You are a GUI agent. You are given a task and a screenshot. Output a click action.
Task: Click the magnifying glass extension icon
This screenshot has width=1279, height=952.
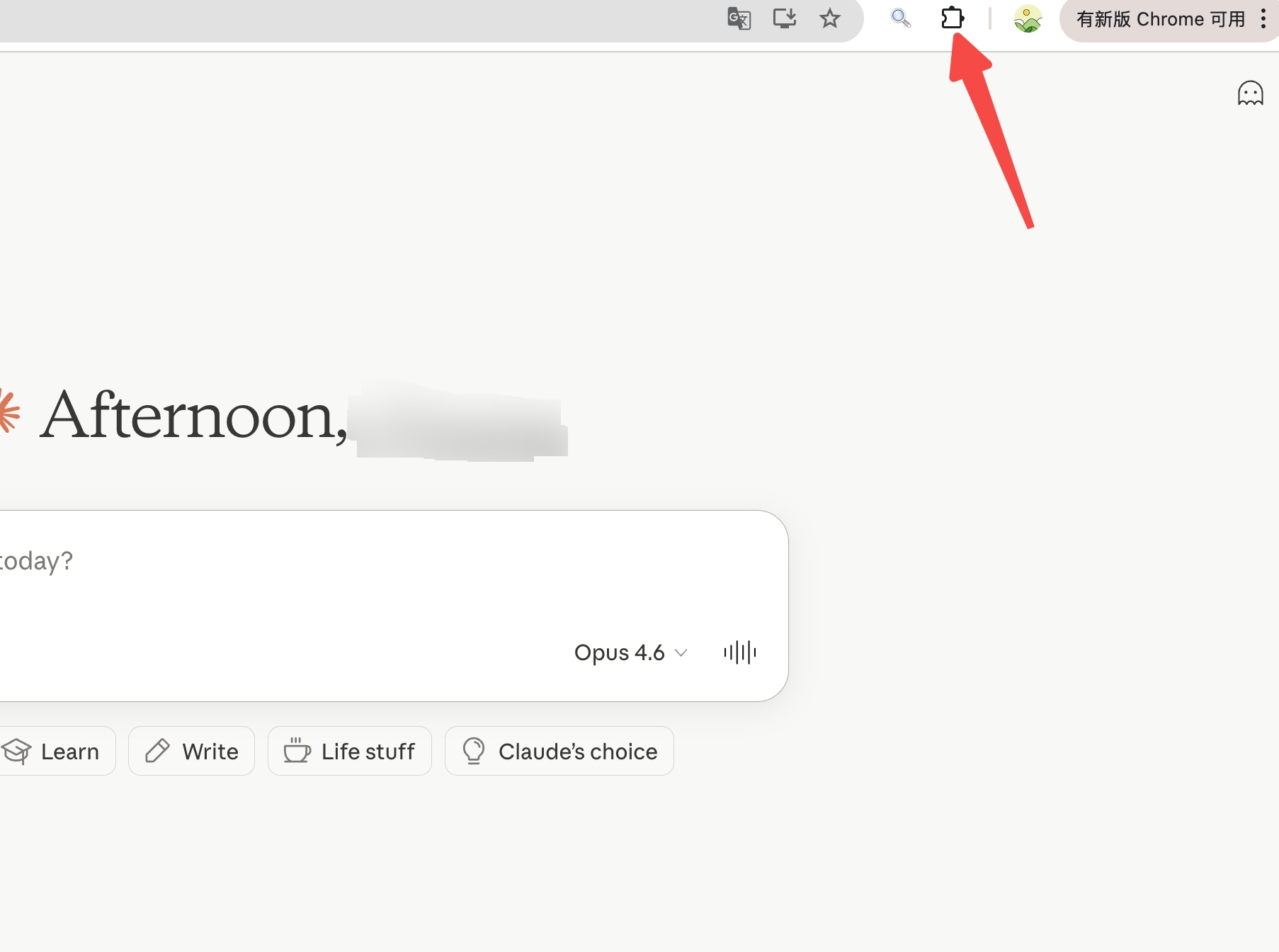(900, 18)
